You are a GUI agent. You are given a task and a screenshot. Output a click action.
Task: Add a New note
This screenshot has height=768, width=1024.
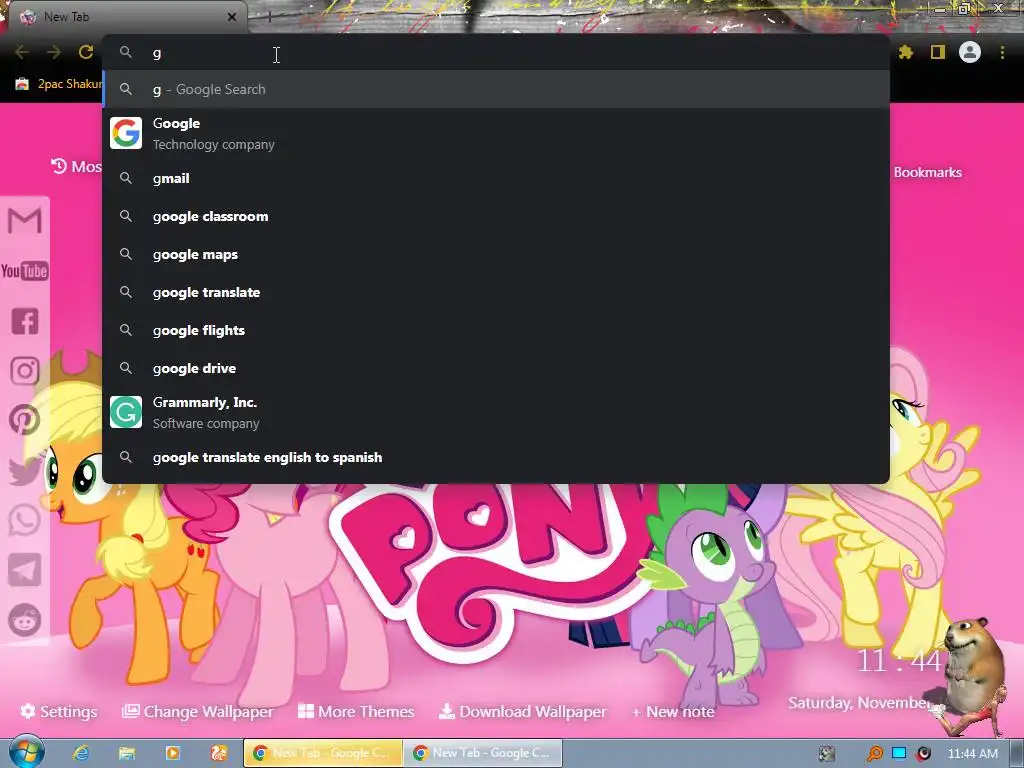pos(673,711)
